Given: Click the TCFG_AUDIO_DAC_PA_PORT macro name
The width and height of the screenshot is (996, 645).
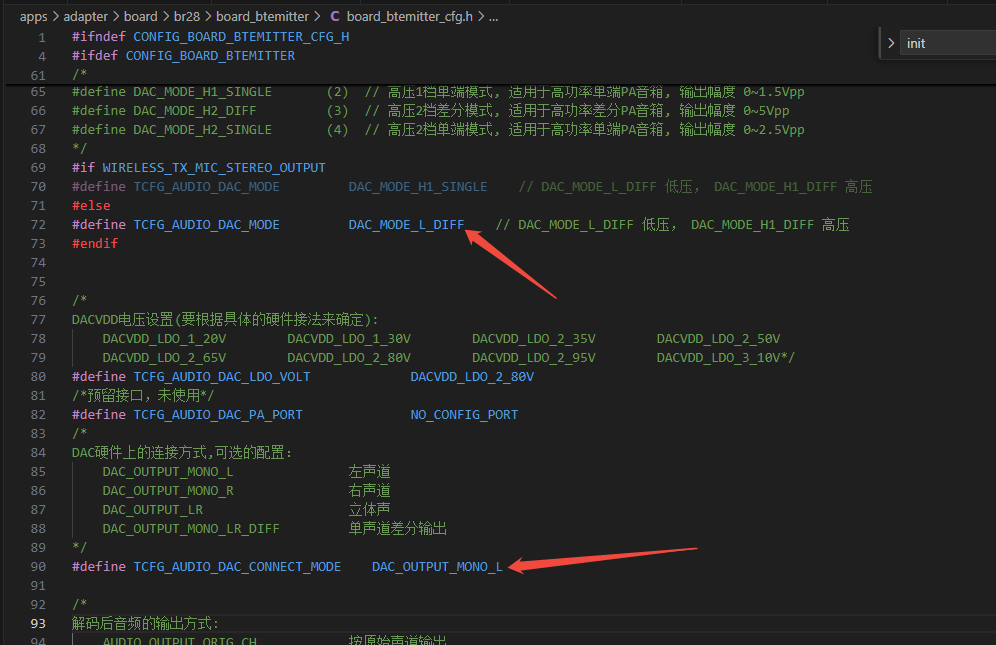Looking at the screenshot, I should point(218,415).
